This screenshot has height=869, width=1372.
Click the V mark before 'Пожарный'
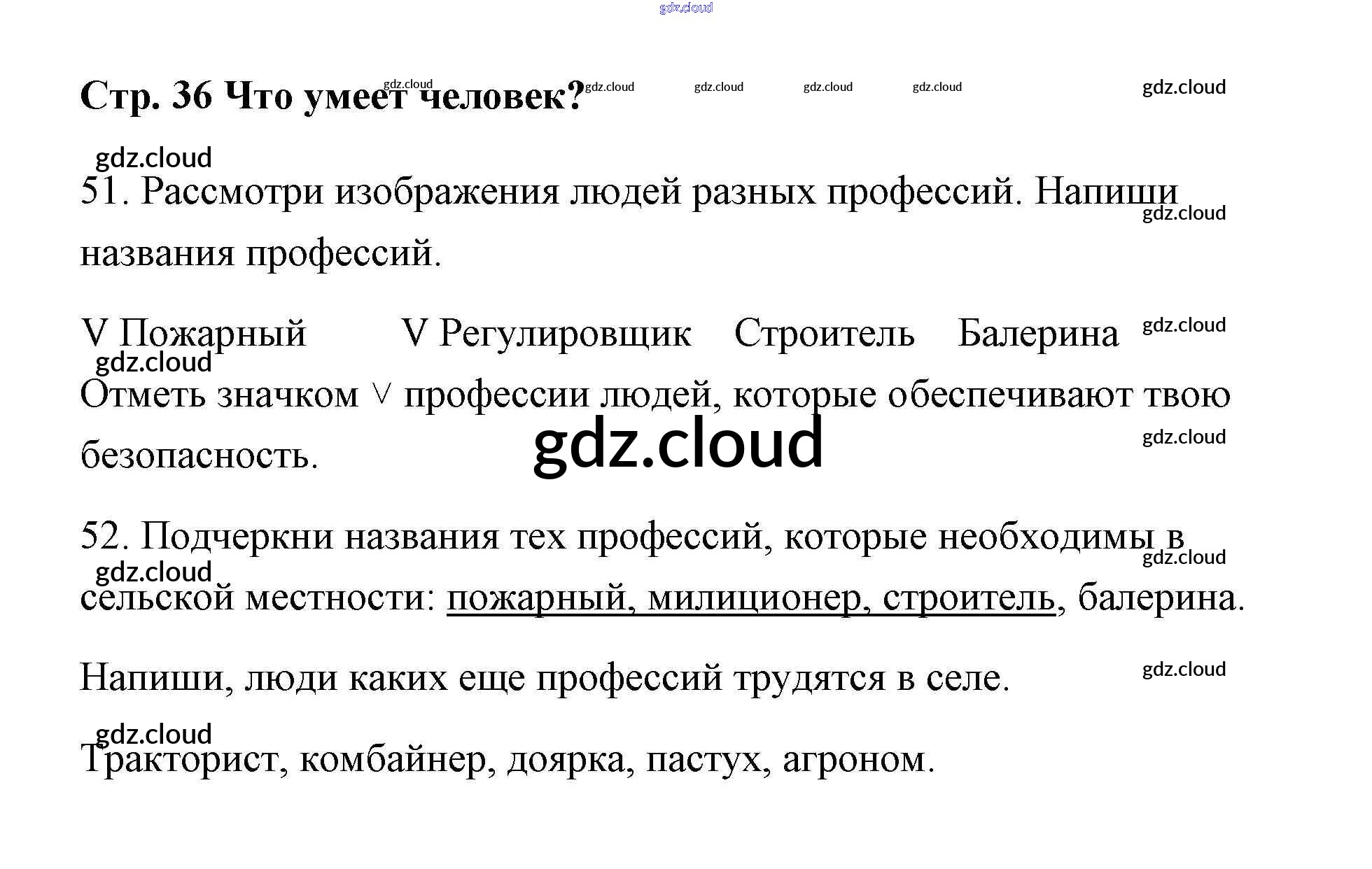point(94,333)
